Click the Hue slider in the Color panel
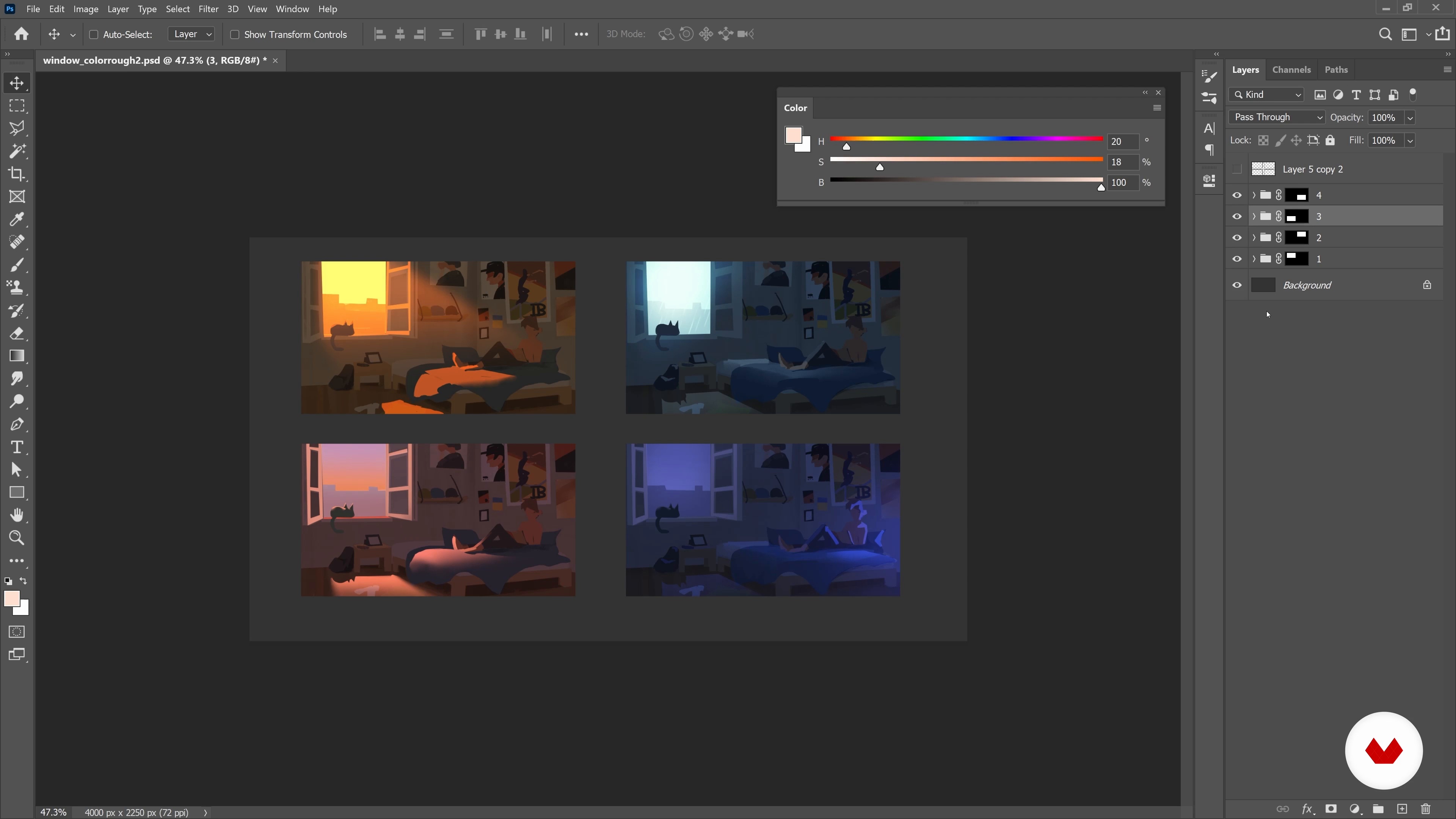1456x819 pixels. [966, 139]
